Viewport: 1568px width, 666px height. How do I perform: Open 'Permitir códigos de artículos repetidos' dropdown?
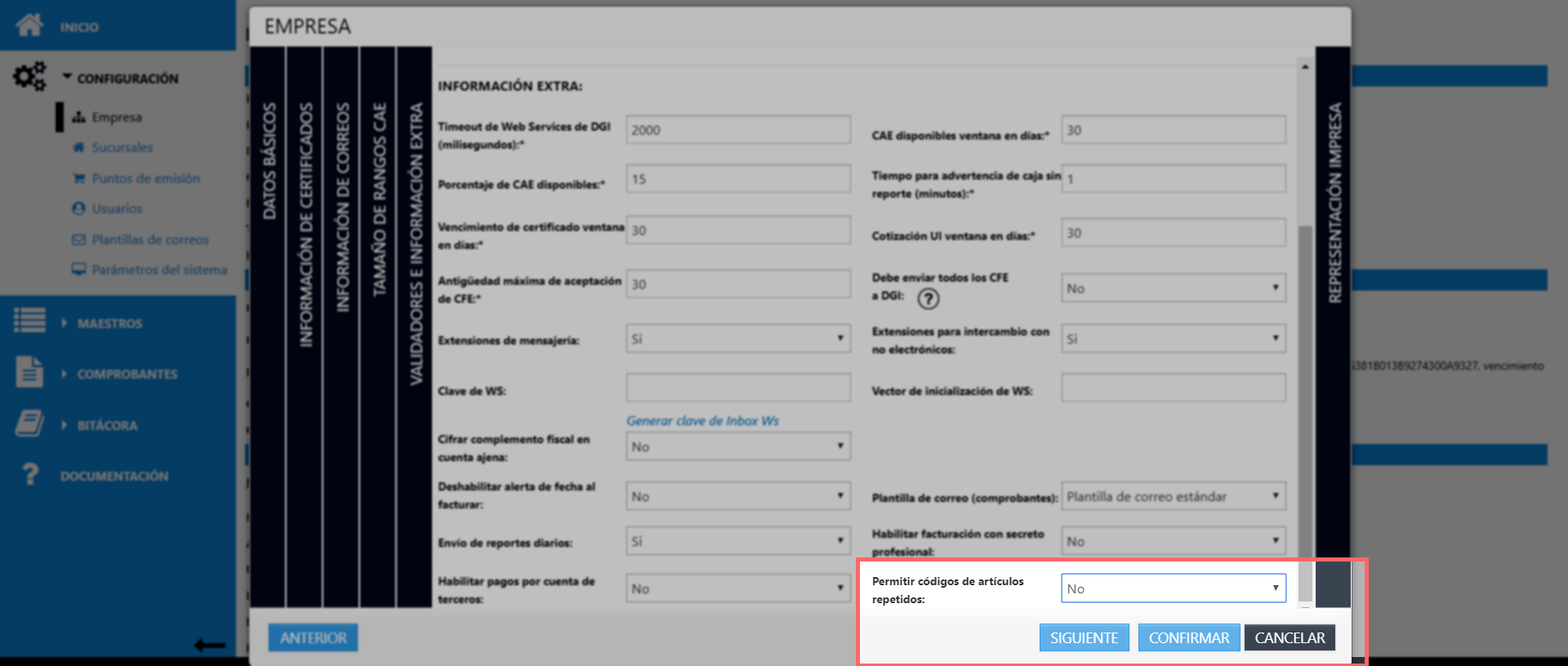(x=1173, y=588)
